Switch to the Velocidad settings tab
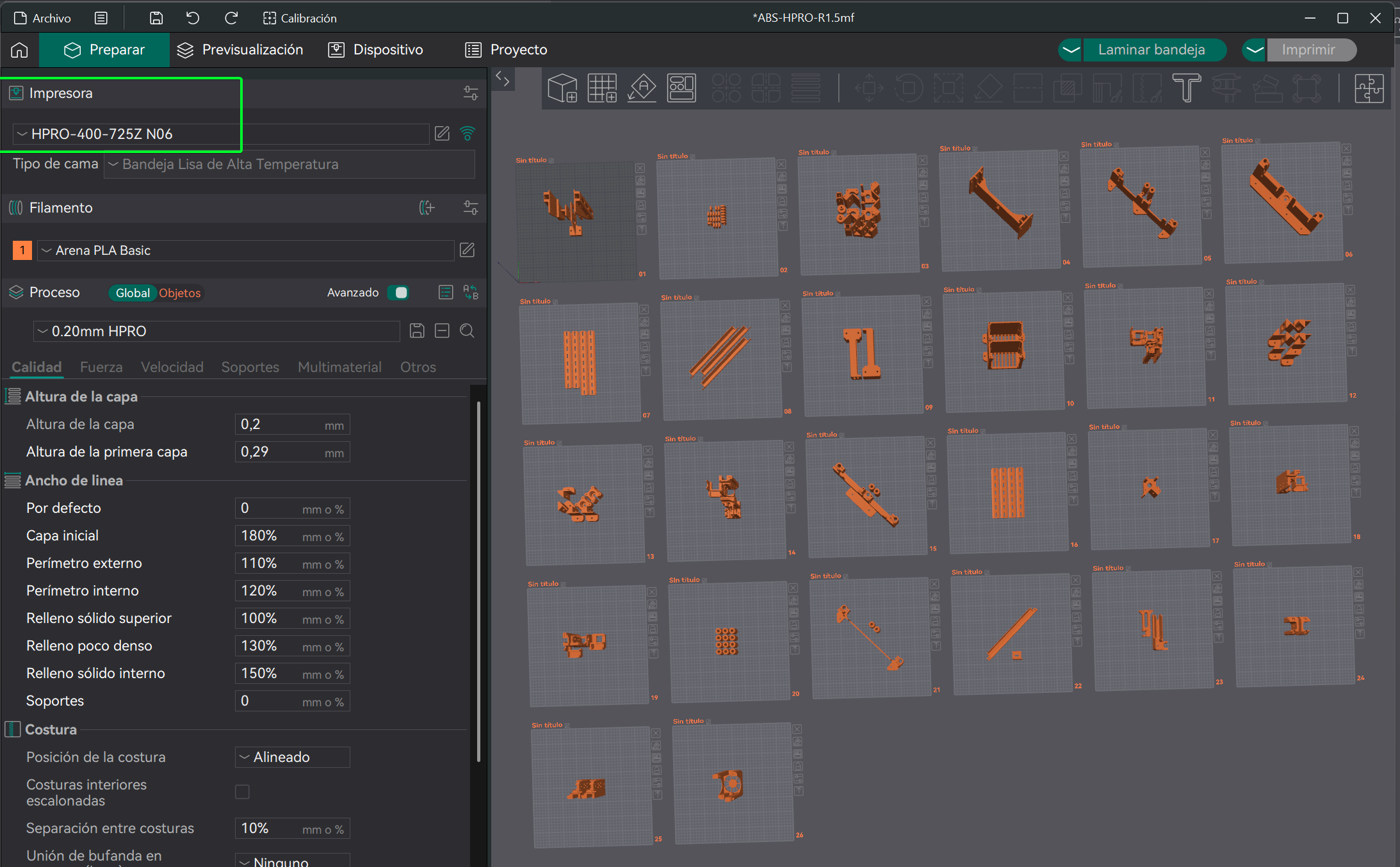 click(x=172, y=367)
